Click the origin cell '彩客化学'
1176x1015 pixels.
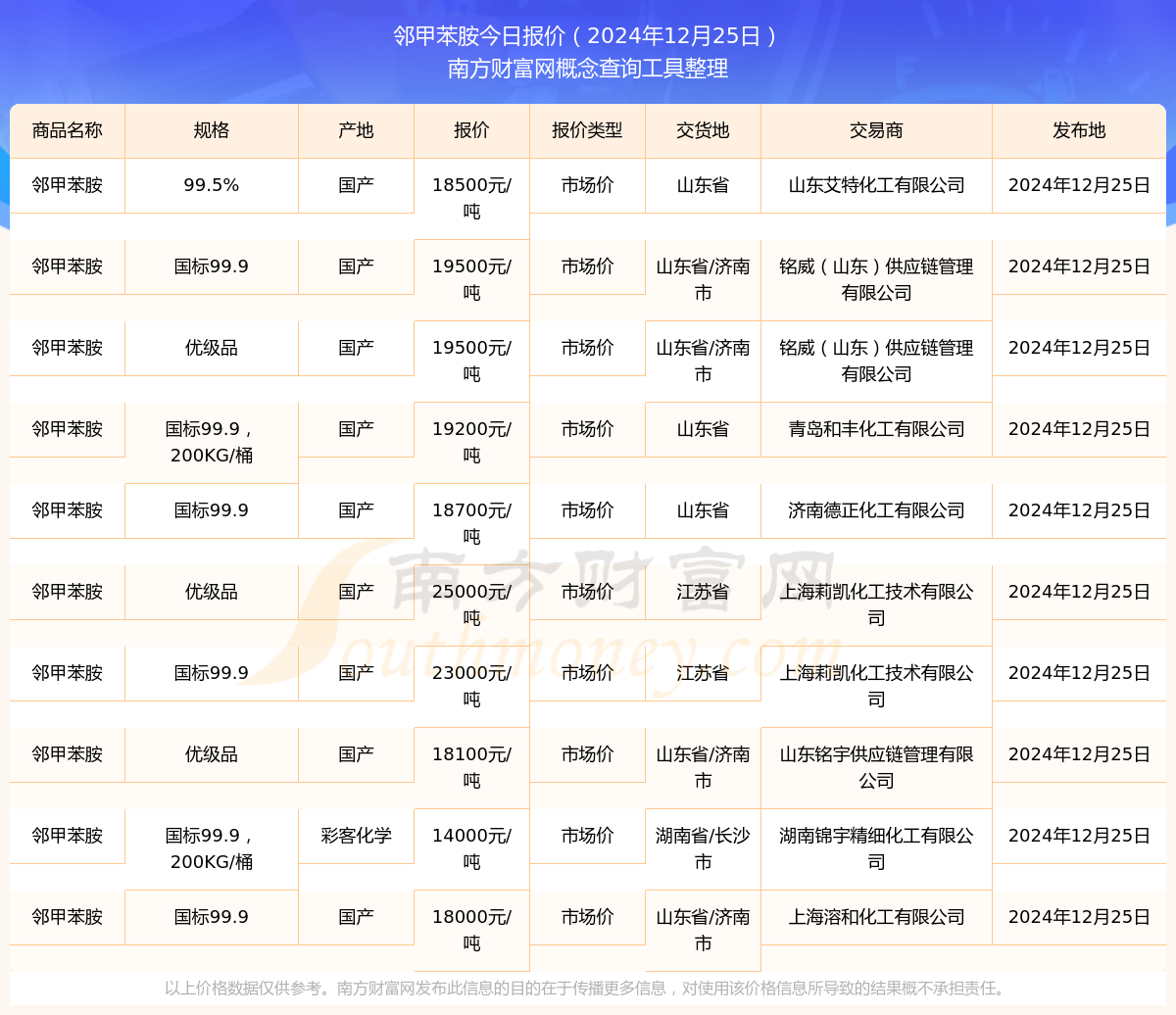click(356, 836)
